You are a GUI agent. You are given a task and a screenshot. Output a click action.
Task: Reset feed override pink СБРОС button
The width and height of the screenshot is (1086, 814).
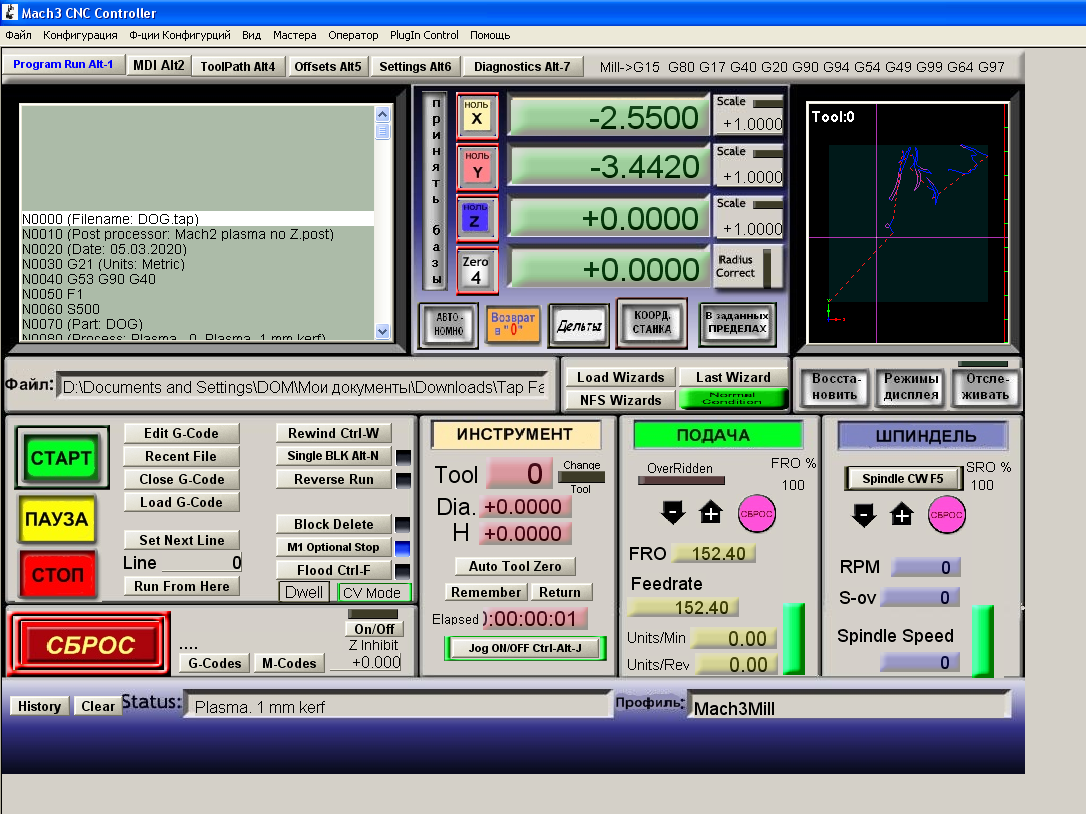(756, 514)
